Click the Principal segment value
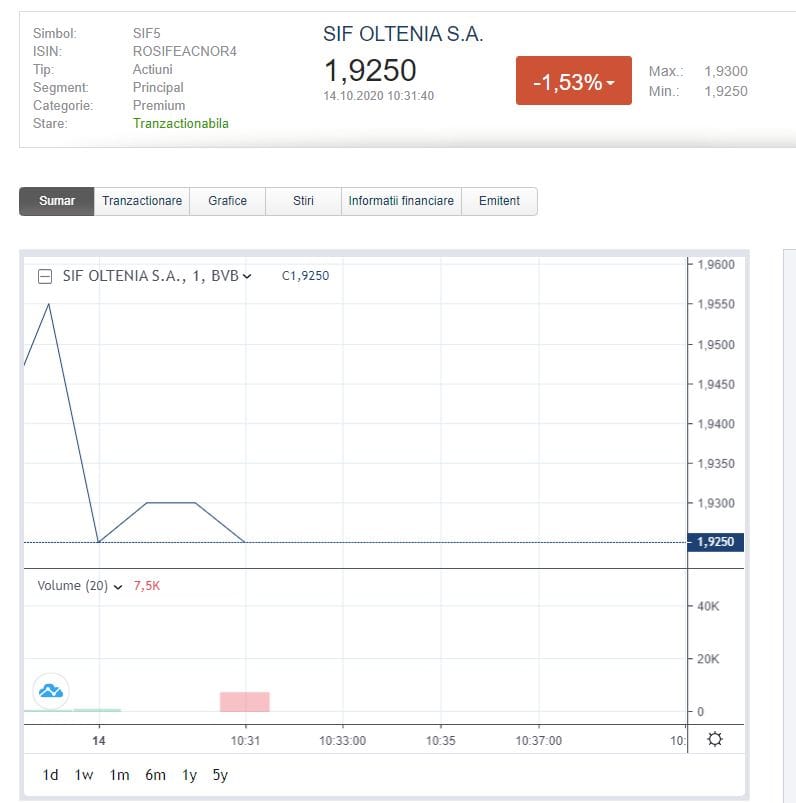 pyautogui.click(x=158, y=88)
